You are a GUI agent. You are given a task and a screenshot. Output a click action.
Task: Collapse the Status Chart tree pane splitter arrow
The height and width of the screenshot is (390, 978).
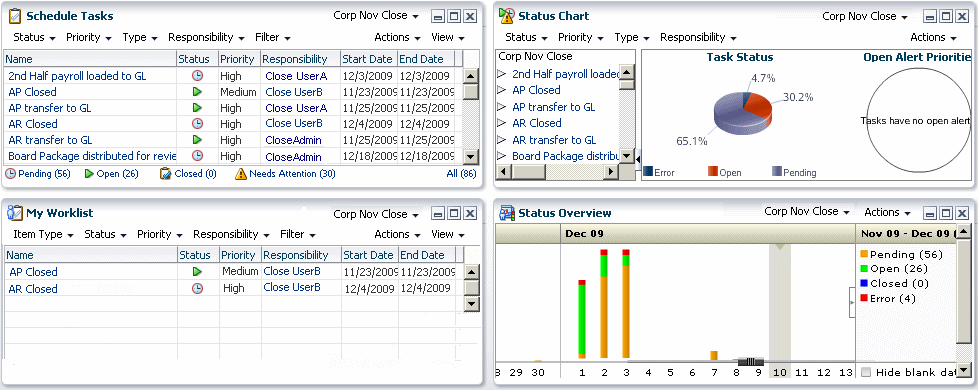click(x=638, y=159)
